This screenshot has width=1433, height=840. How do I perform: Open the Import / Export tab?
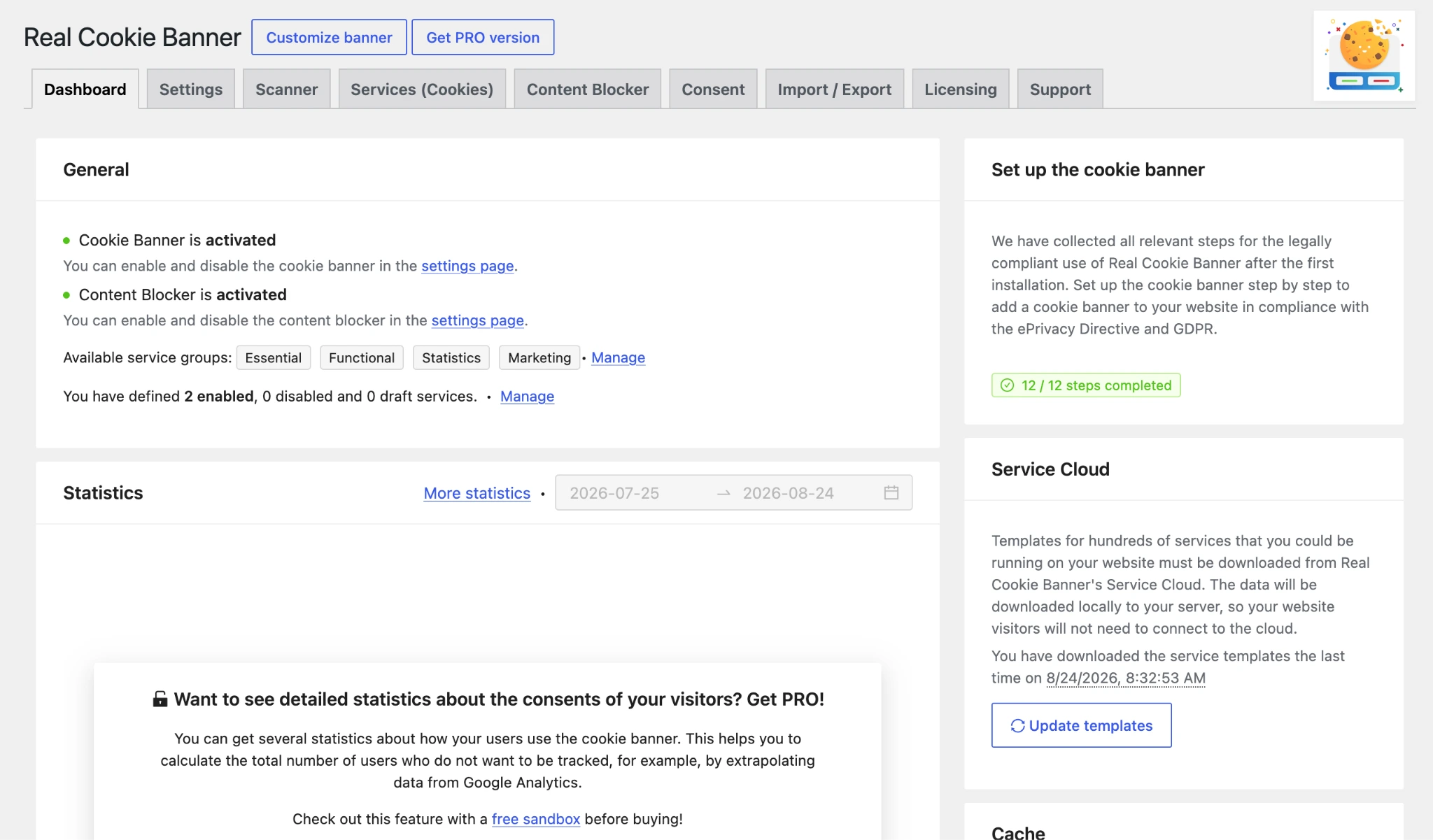point(835,89)
